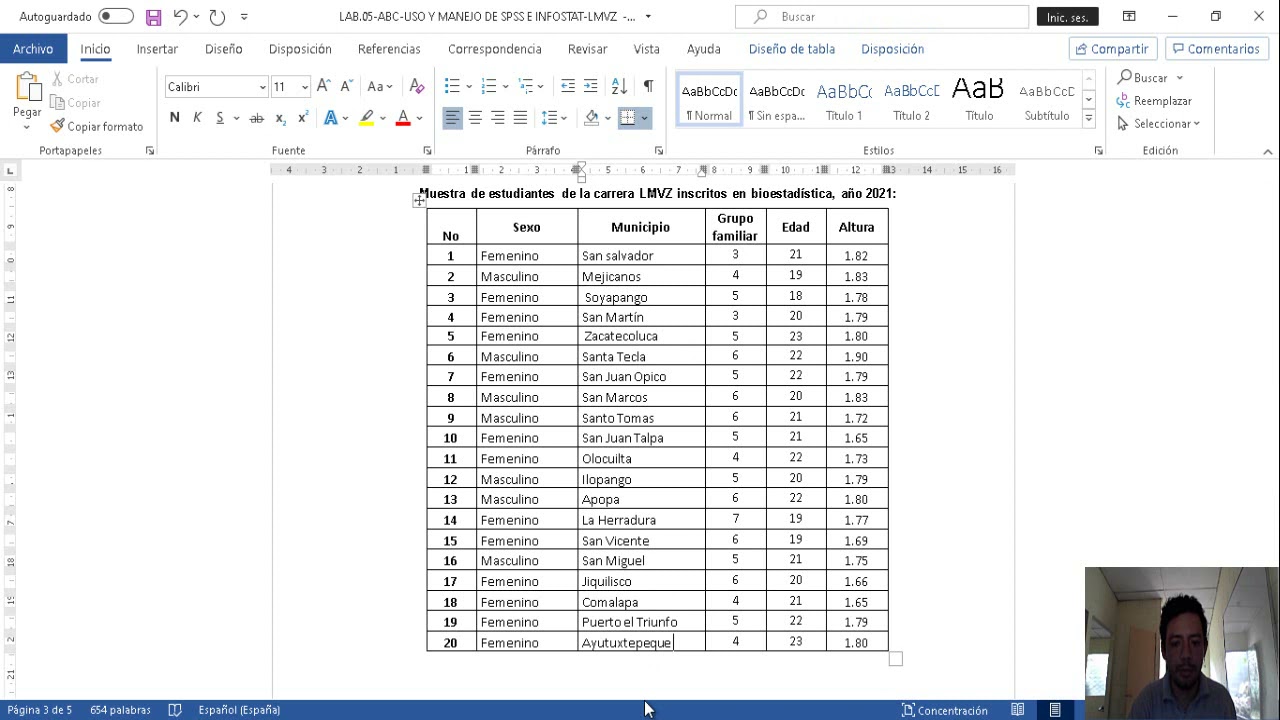Open font color dropdown arrow
The image size is (1280, 720).
click(419, 118)
